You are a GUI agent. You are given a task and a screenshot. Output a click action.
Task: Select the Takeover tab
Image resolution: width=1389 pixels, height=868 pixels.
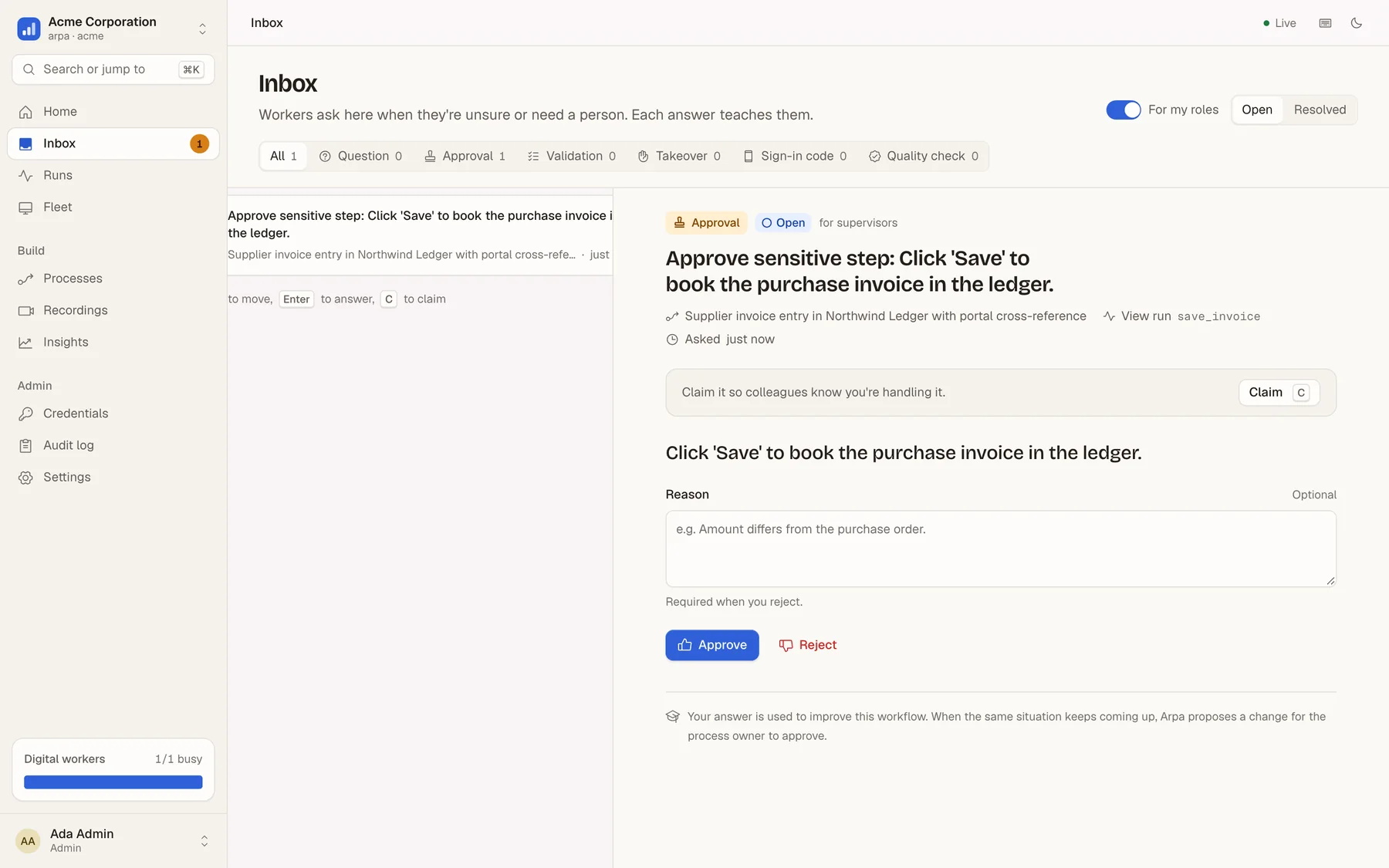679,157
